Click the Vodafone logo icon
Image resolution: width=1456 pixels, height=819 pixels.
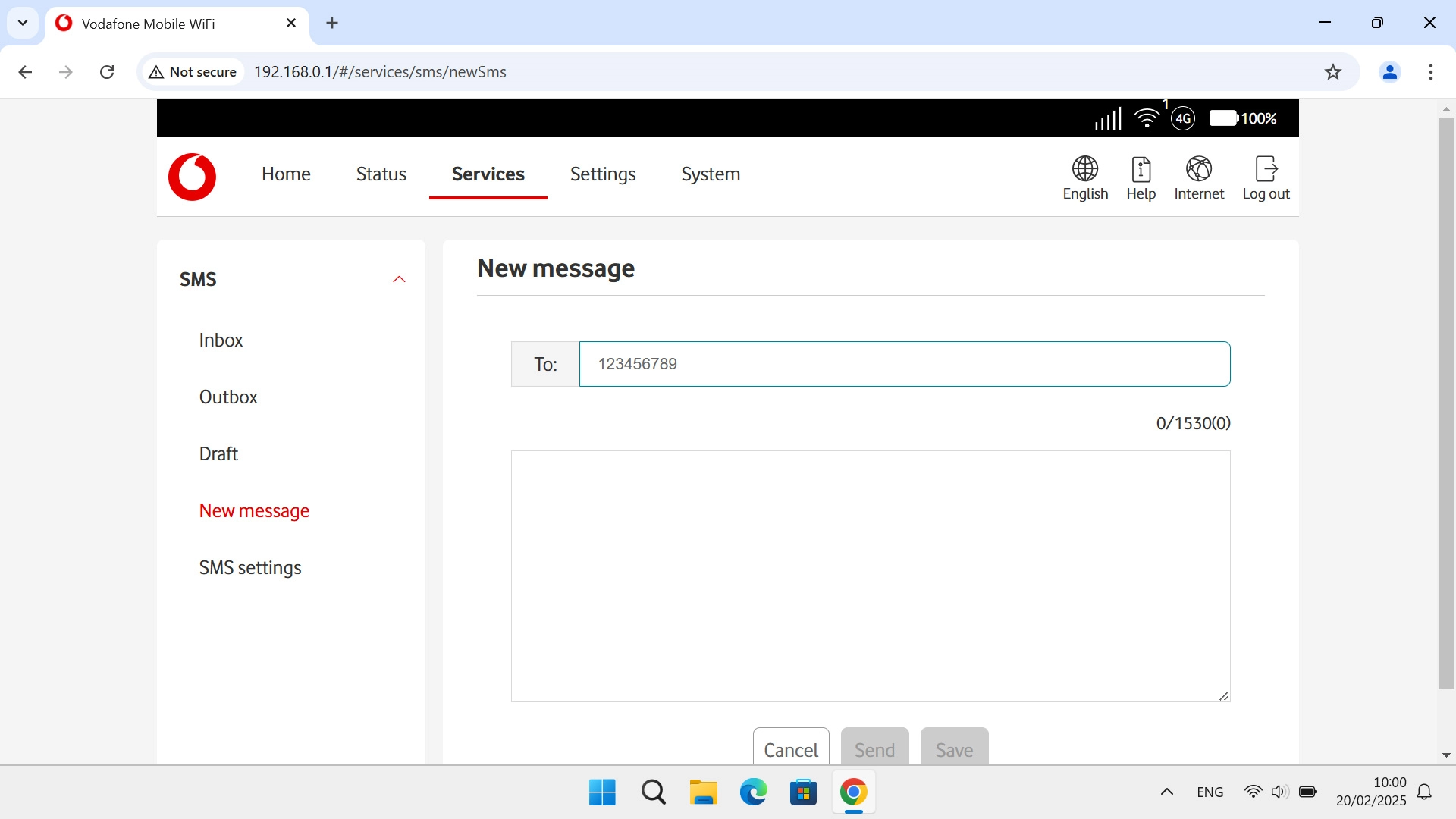coord(192,177)
